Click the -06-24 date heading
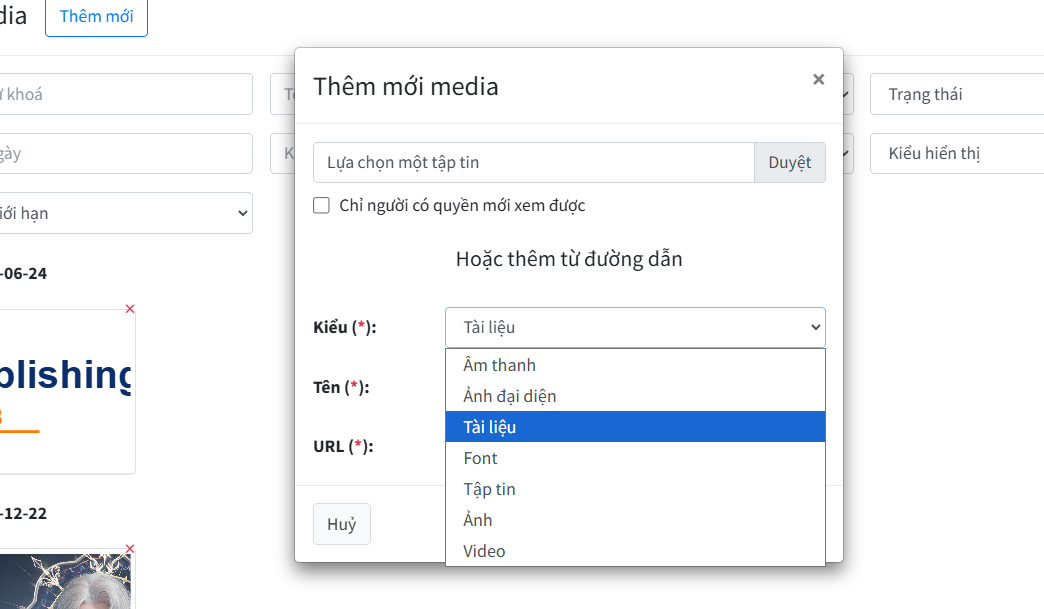The height and width of the screenshot is (609, 1044). (23, 274)
